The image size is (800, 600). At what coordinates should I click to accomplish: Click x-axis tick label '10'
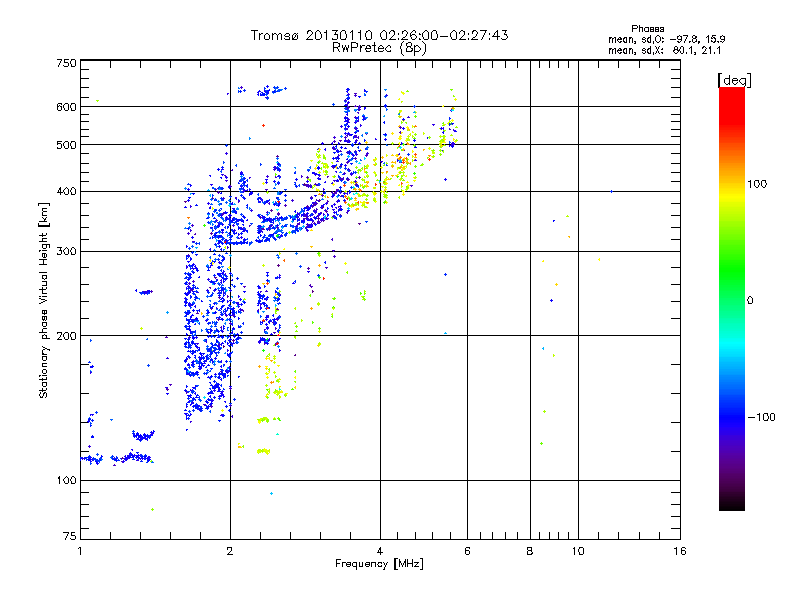pyautogui.click(x=578, y=551)
